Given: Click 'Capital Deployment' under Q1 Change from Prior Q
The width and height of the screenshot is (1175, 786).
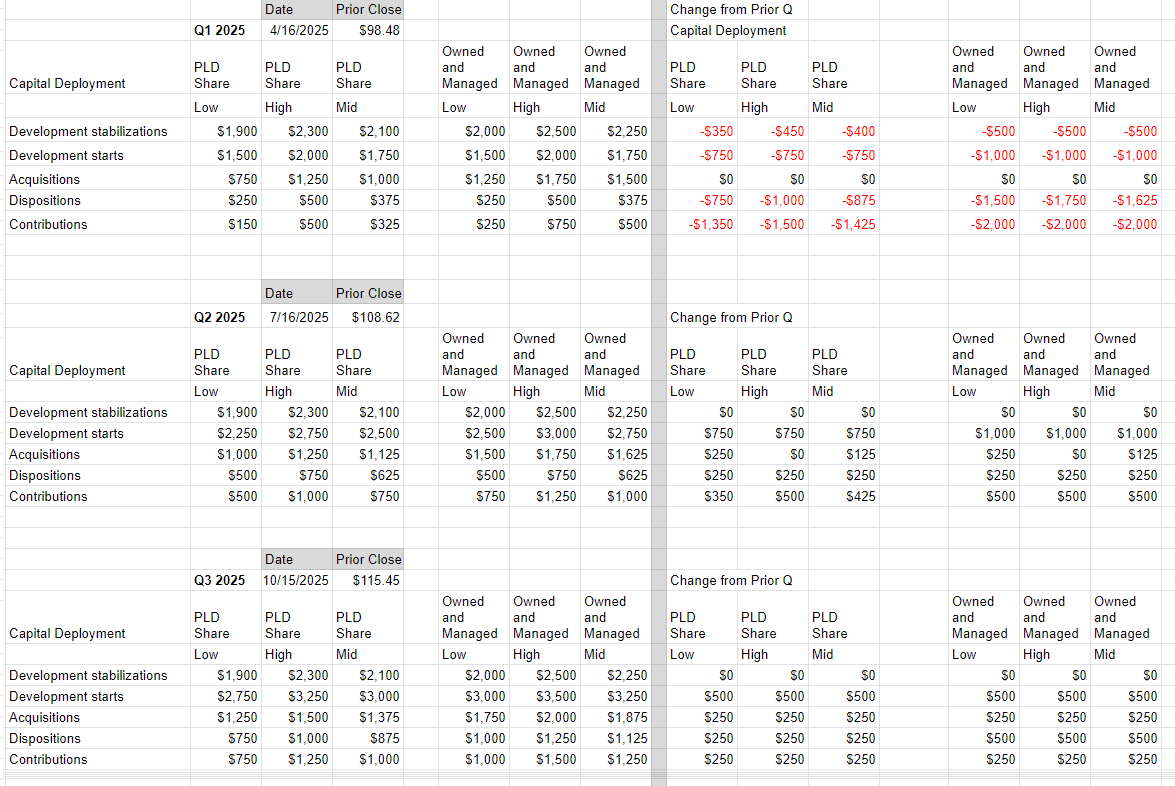Looking at the screenshot, I should (x=728, y=31).
